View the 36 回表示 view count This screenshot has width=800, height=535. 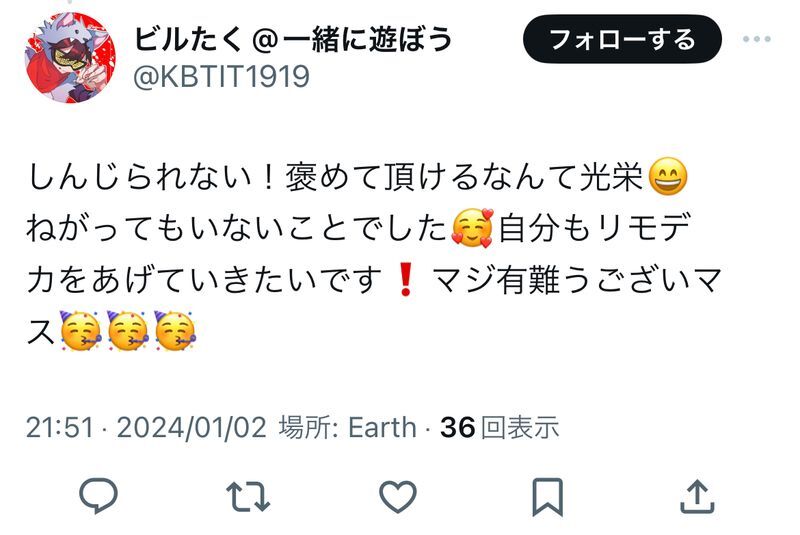499,427
